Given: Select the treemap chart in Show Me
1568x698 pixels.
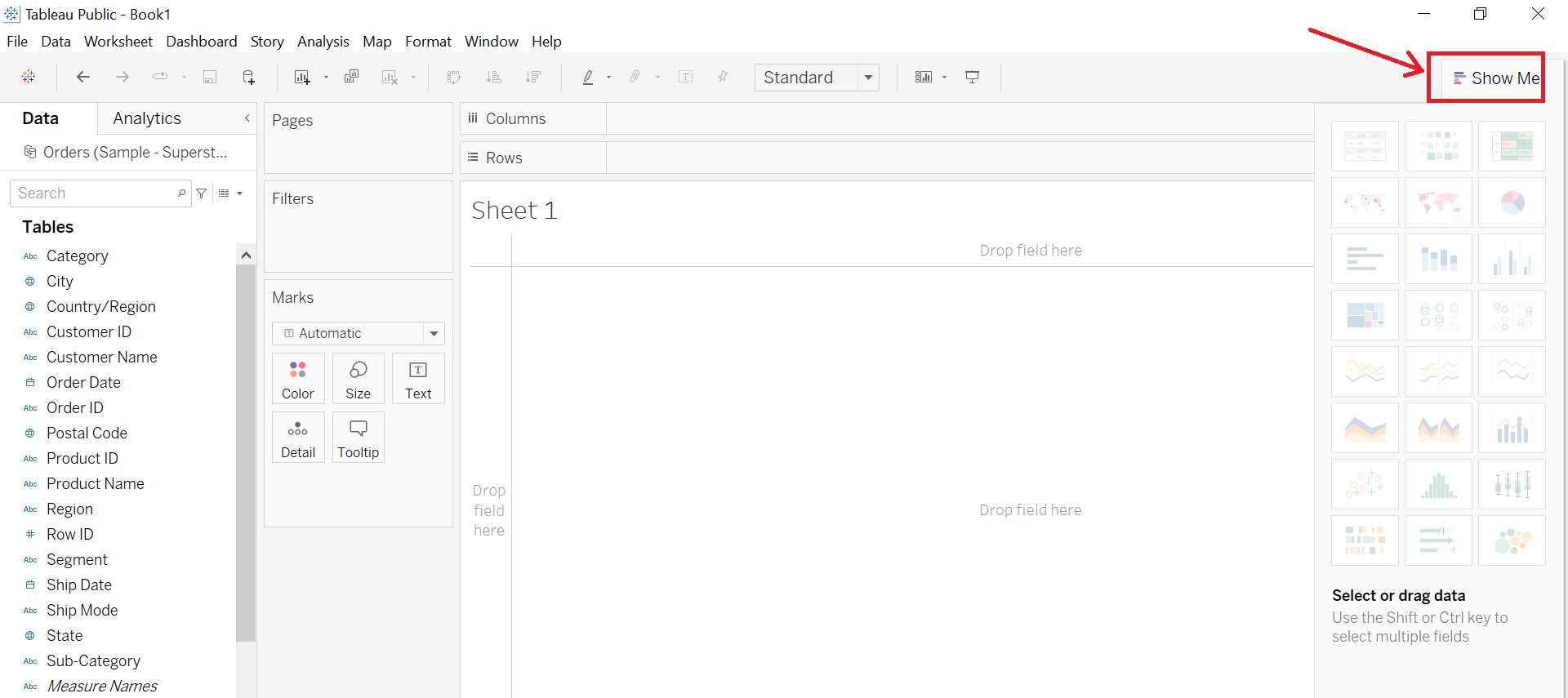Looking at the screenshot, I should click(x=1365, y=315).
